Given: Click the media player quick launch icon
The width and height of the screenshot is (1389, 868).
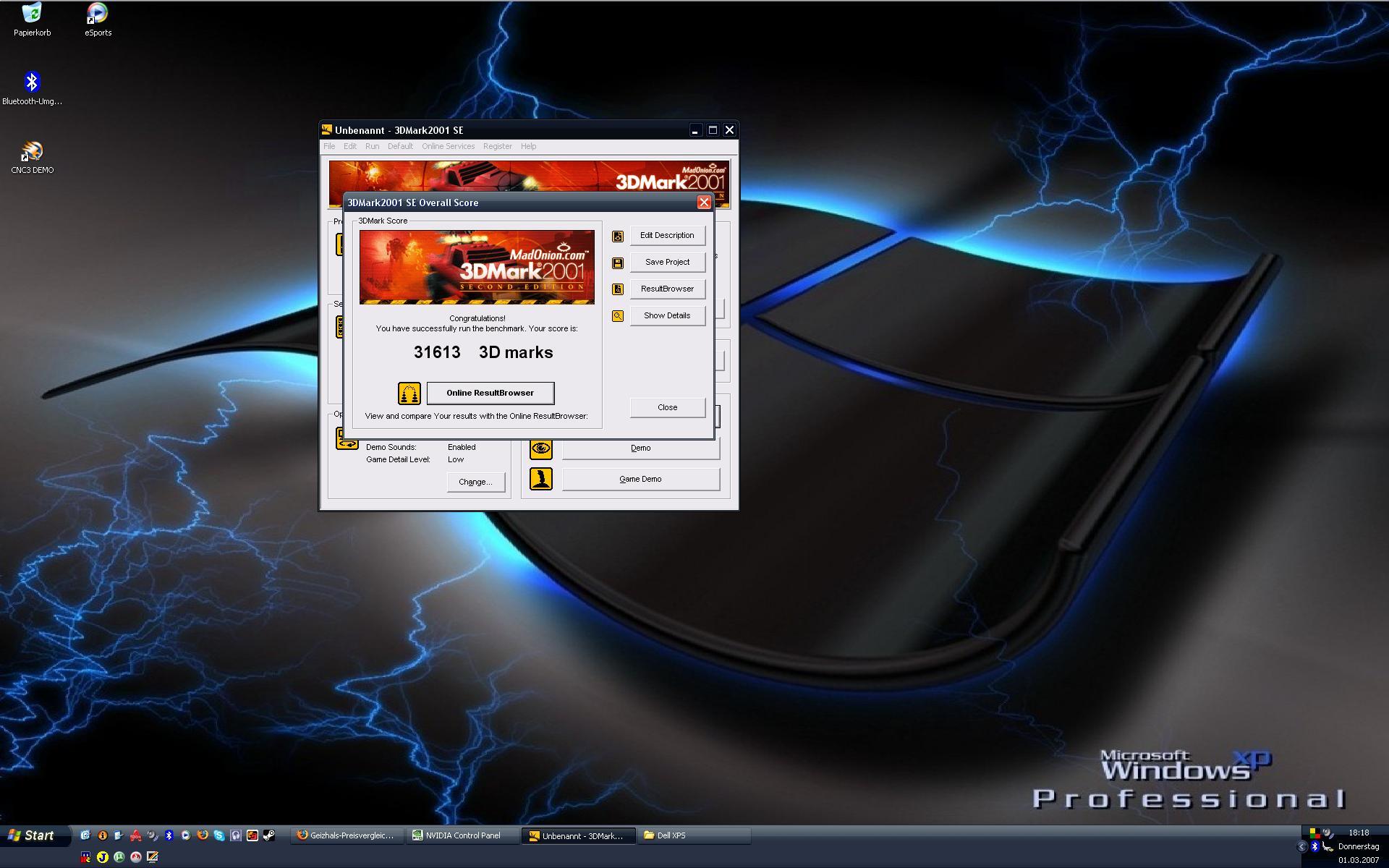Looking at the screenshot, I should [x=186, y=835].
